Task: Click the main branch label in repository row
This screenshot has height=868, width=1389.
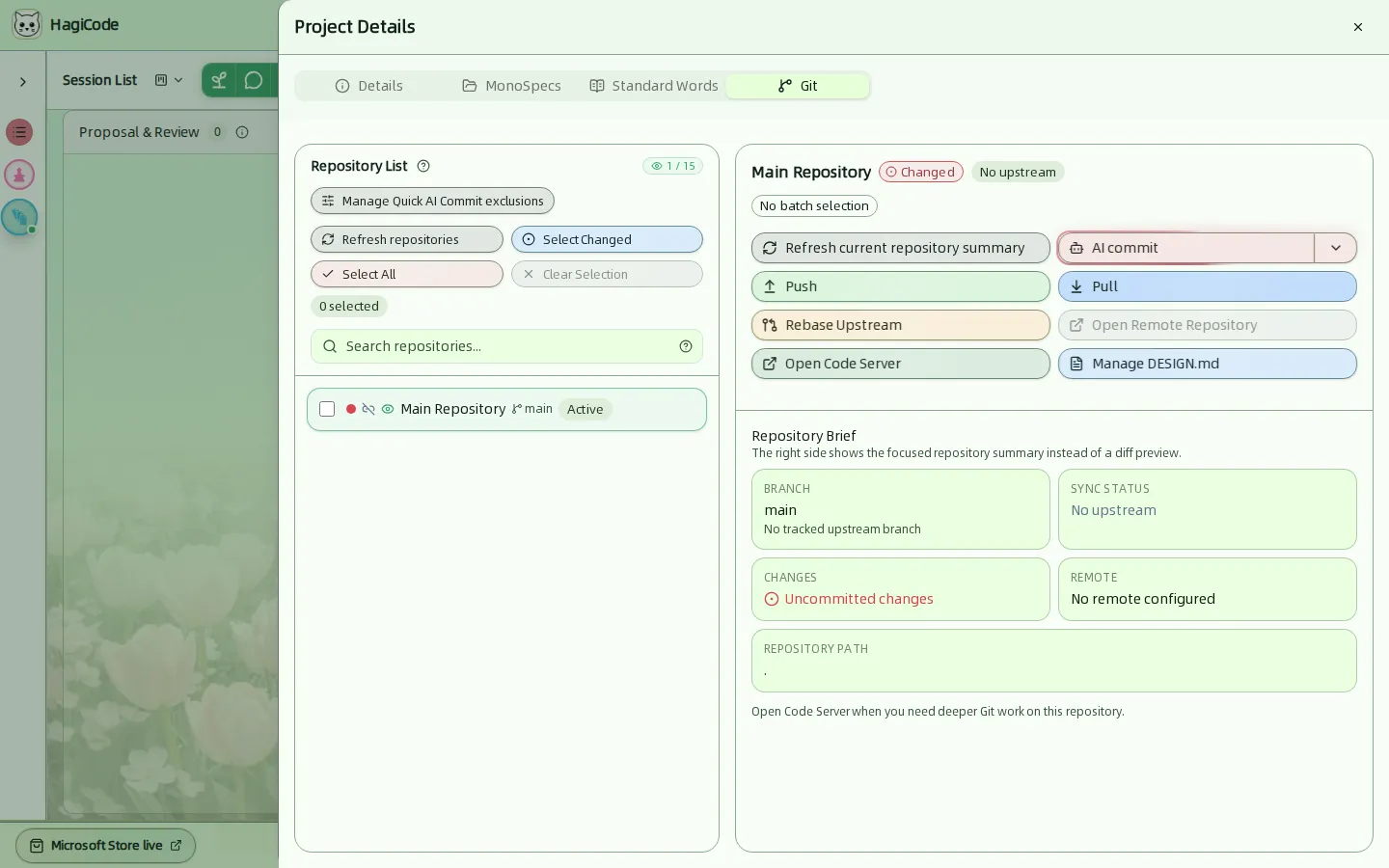Action: click(x=532, y=409)
